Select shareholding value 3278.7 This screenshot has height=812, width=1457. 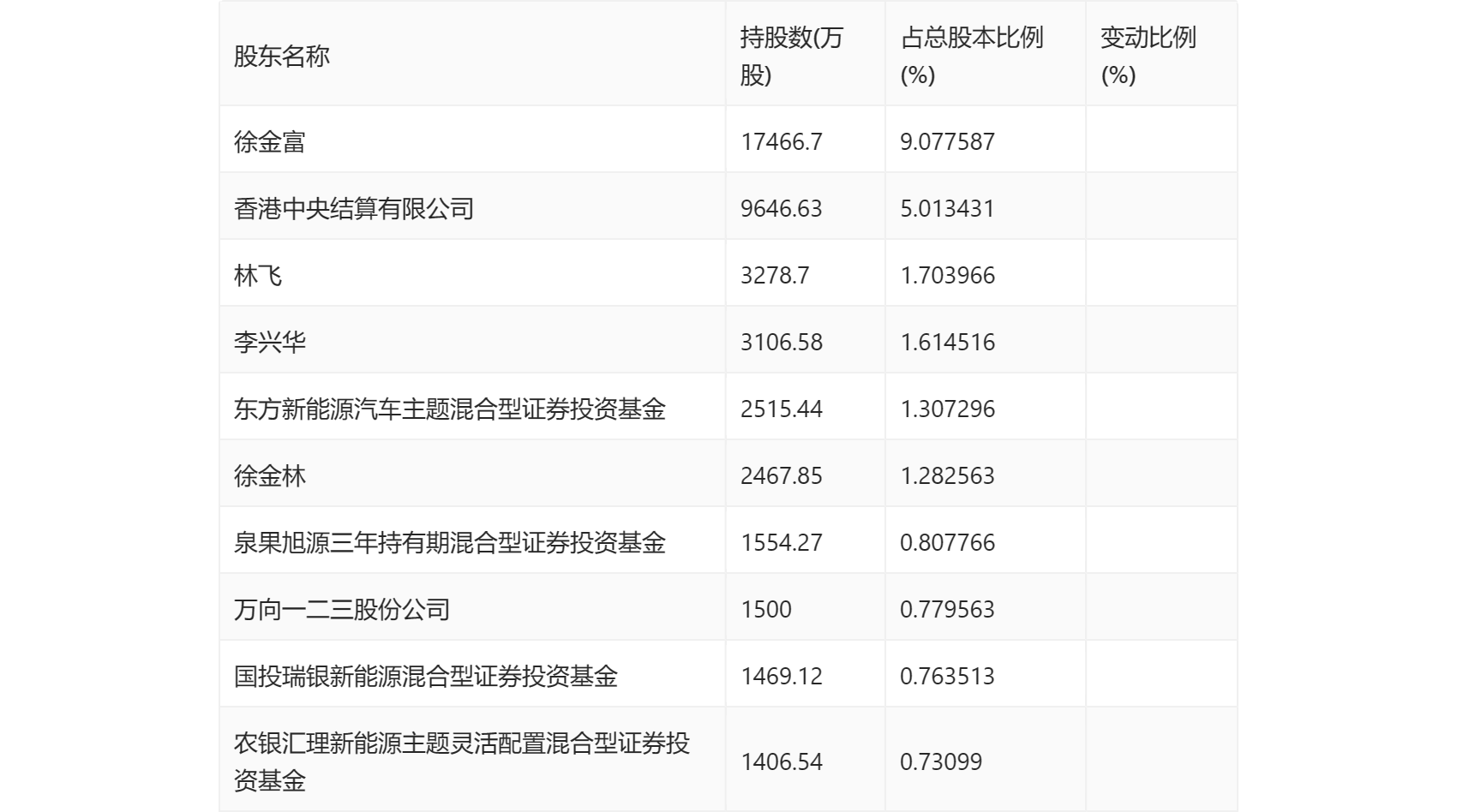pyautogui.click(x=775, y=275)
